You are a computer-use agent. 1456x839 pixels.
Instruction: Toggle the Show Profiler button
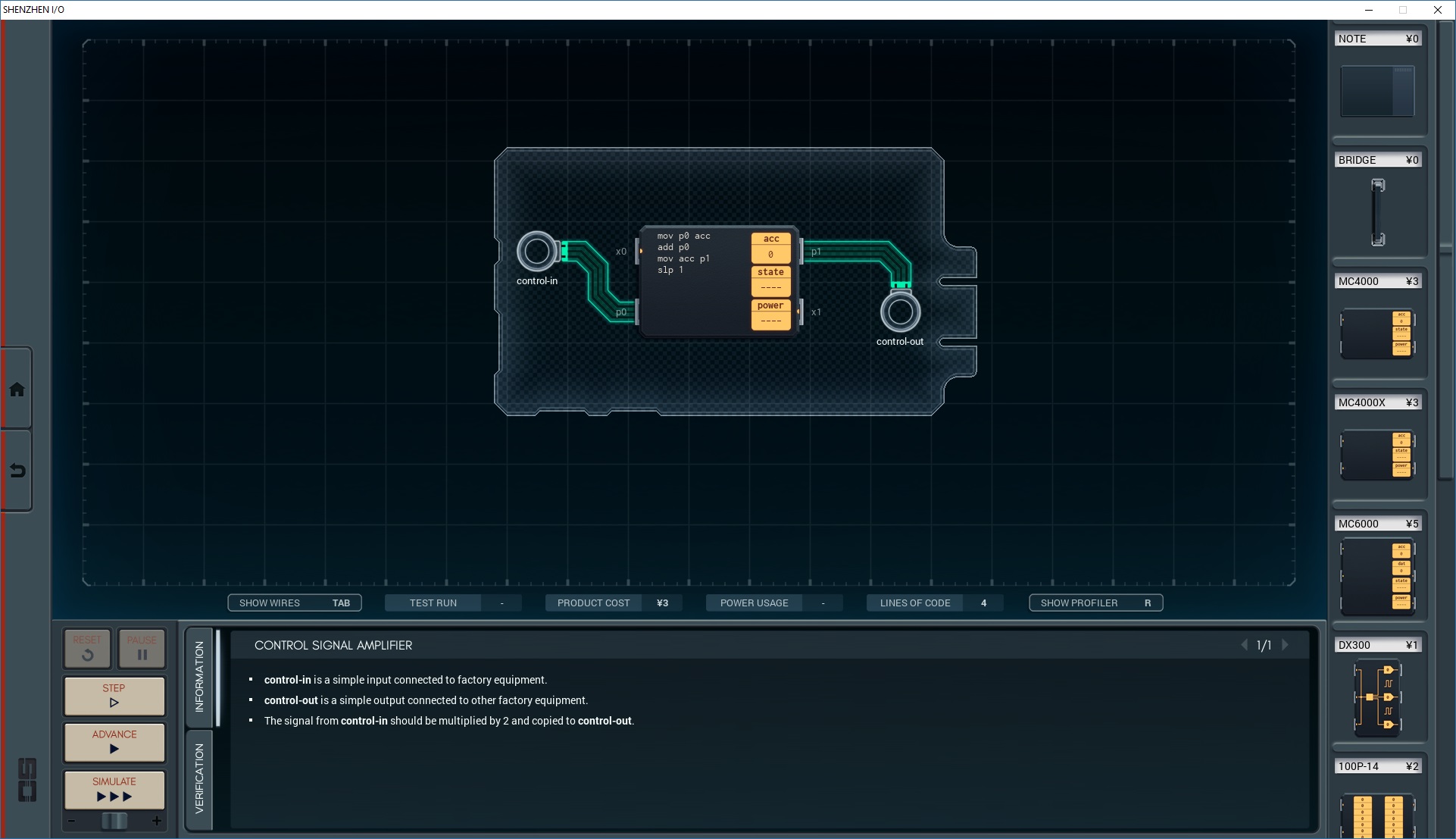(x=1095, y=603)
